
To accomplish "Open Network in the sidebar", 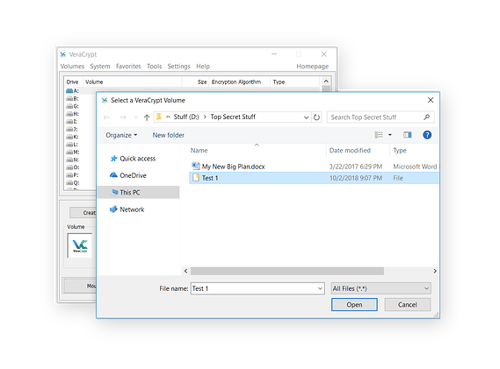I will [x=127, y=209].
